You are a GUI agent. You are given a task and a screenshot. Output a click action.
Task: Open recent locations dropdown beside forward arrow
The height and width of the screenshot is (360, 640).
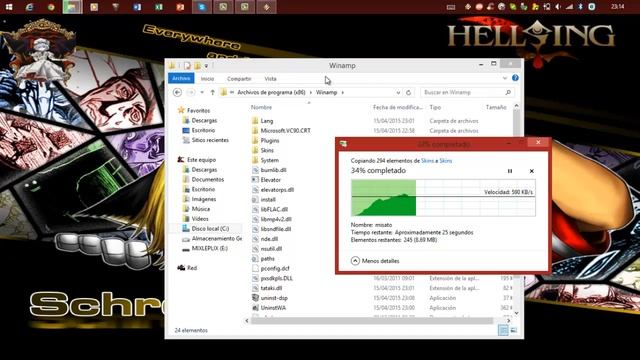202,93
